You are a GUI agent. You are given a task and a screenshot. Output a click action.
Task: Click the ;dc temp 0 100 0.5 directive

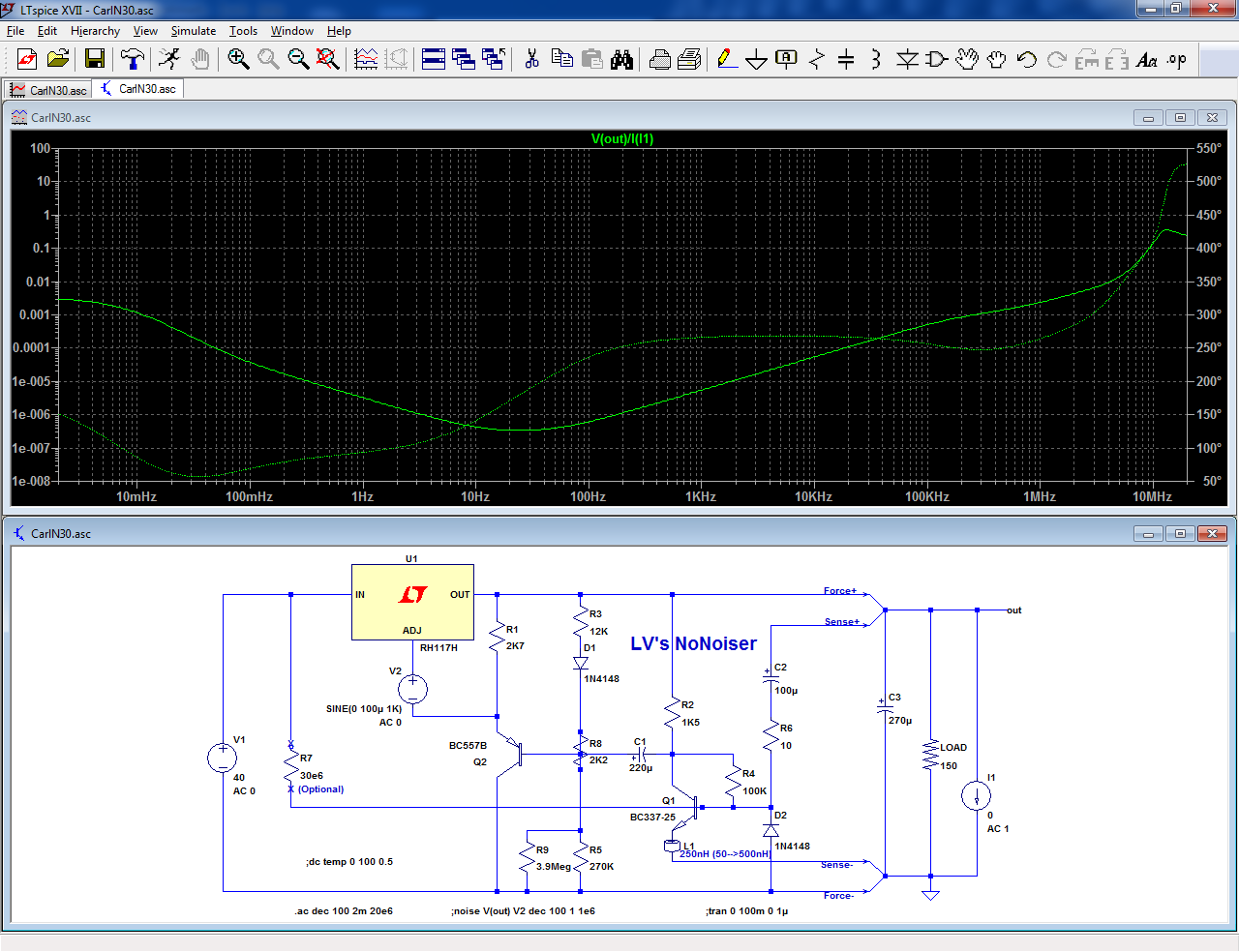(349, 861)
